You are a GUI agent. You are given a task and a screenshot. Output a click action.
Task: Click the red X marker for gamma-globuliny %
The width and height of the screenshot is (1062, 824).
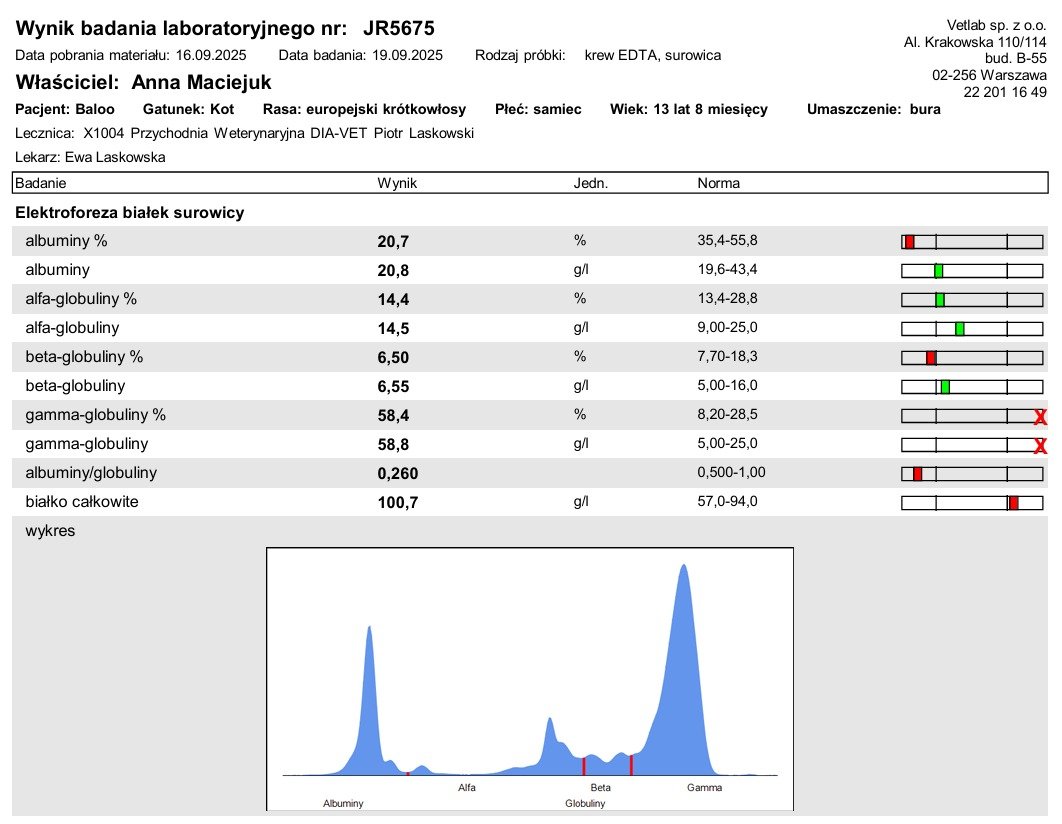click(x=1040, y=416)
